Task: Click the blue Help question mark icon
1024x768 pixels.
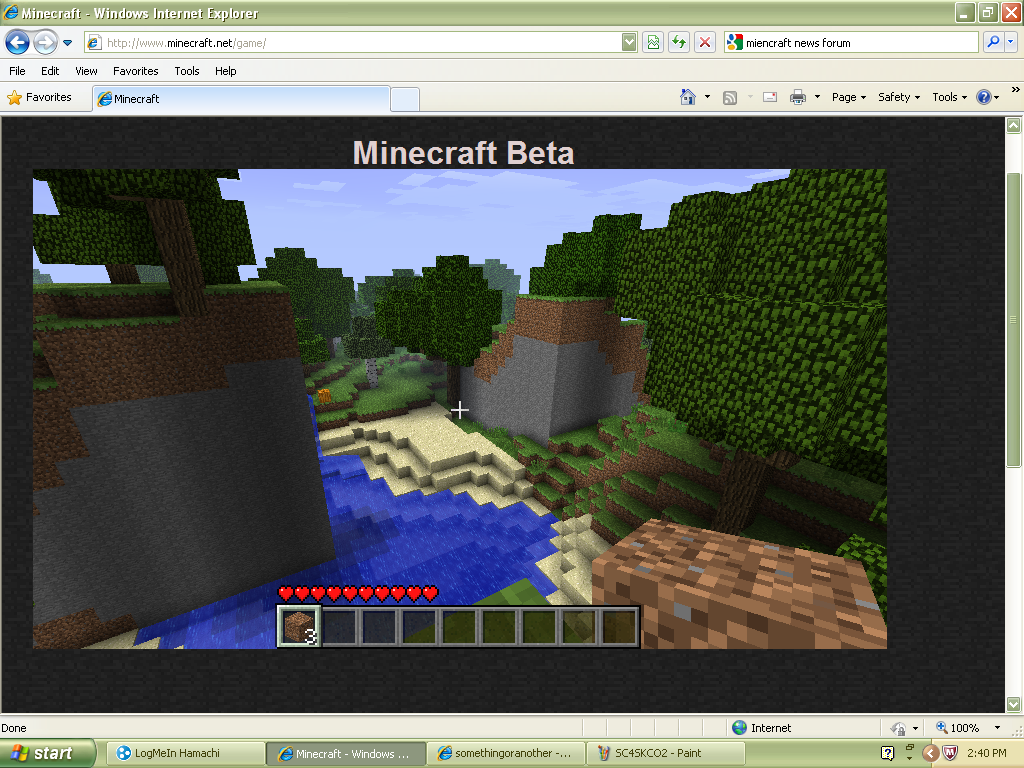Action: coord(984,97)
